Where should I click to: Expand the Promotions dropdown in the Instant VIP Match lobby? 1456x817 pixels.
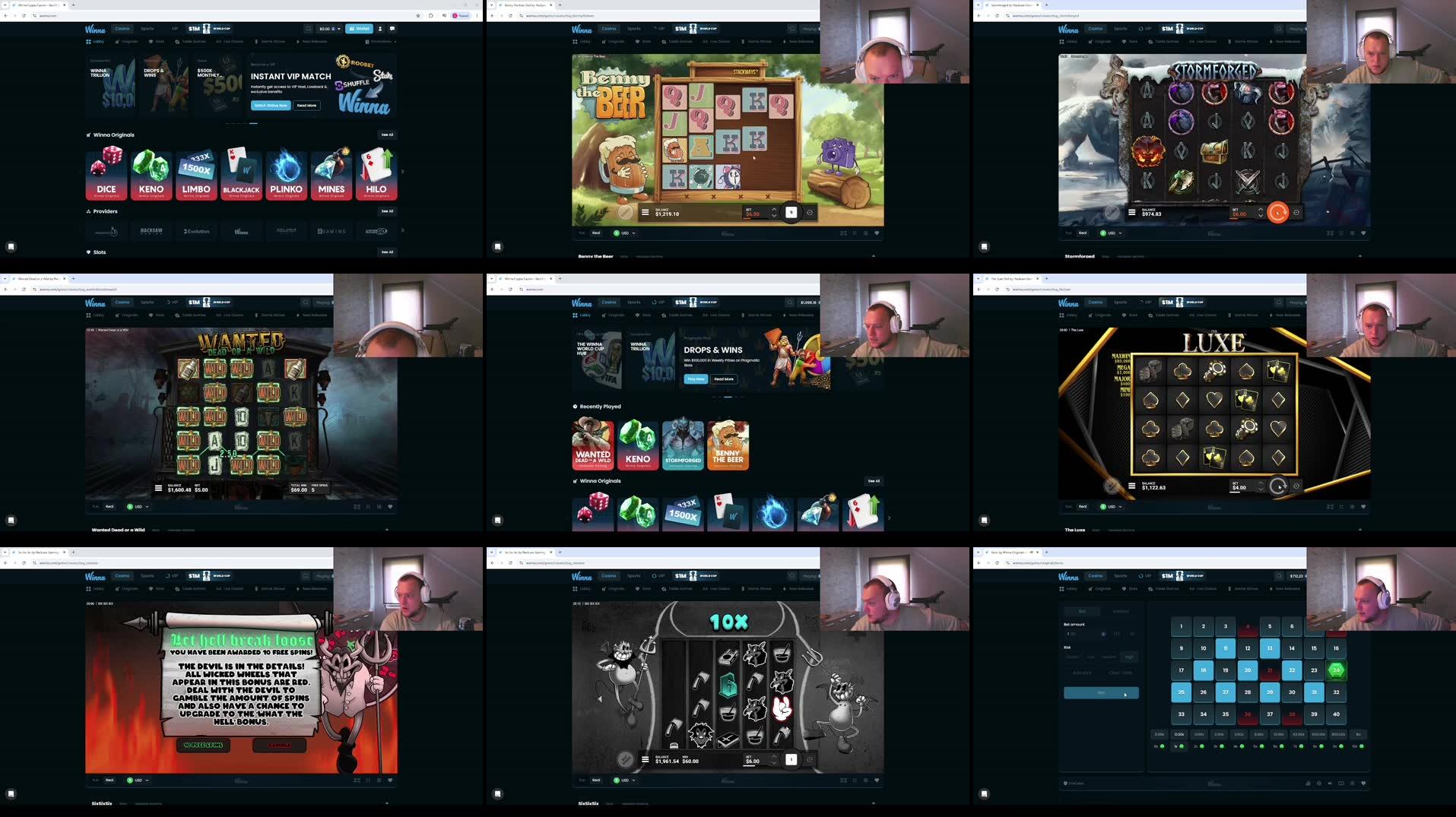382,42
